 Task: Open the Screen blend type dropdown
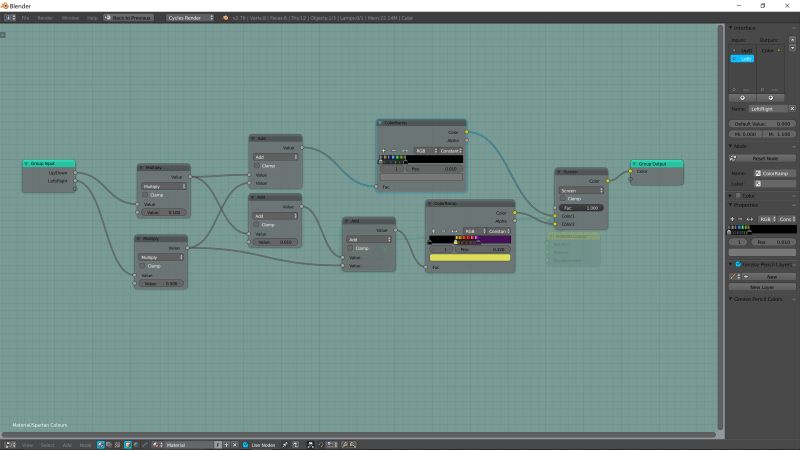click(582, 190)
